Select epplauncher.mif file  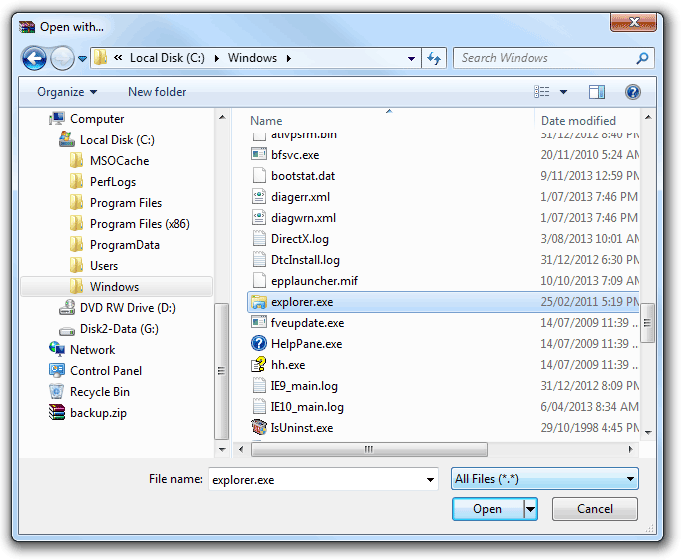pyautogui.click(x=314, y=281)
